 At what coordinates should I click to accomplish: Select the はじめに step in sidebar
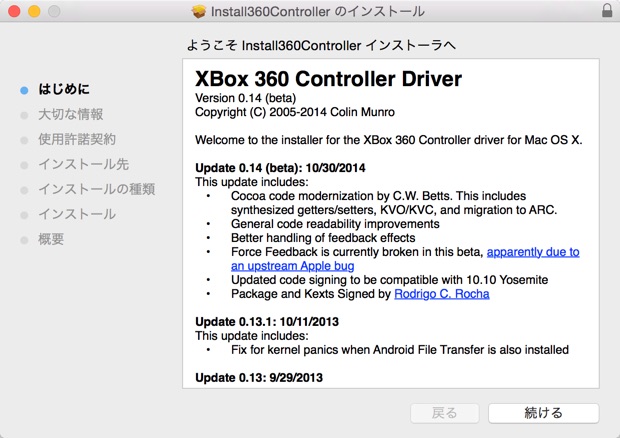click(x=64, y=89)
